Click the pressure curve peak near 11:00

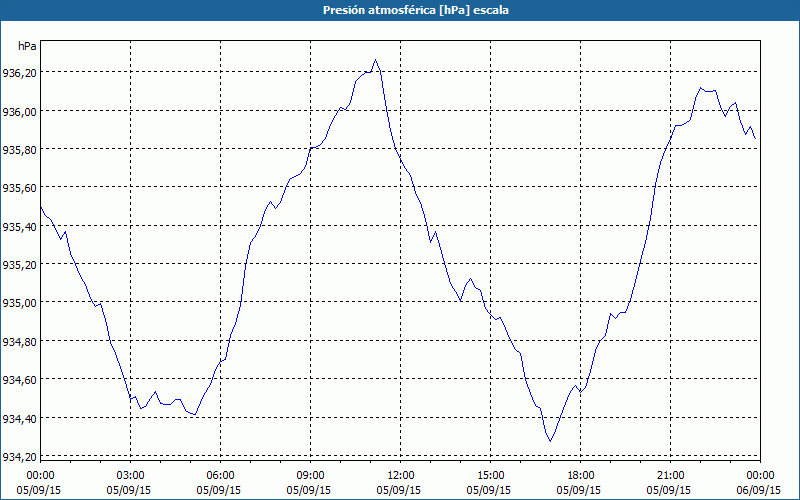coord(376,60)
